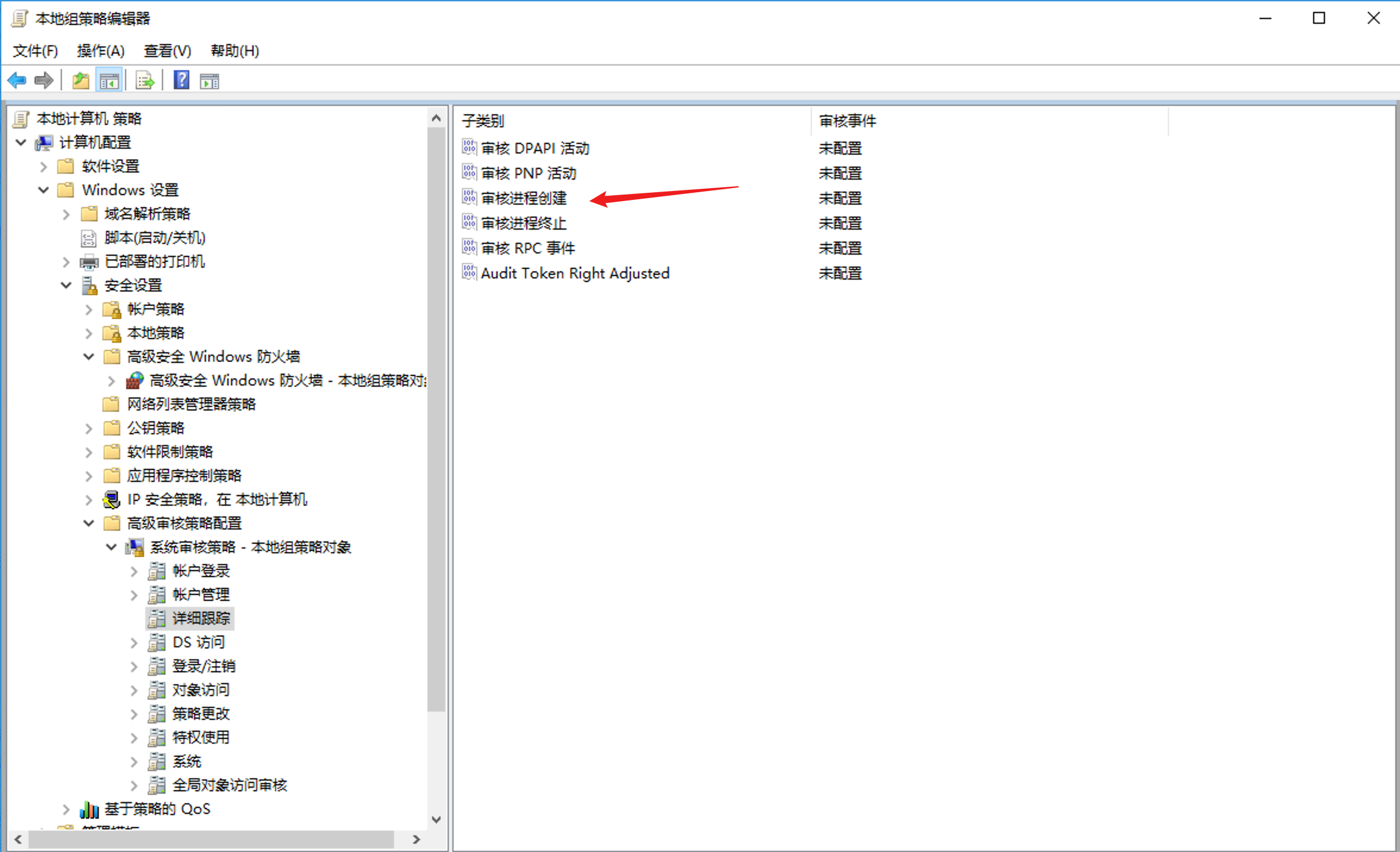Open the 查看(V) menu
This screenshot has height=852, width=1400.
point(167,51)
